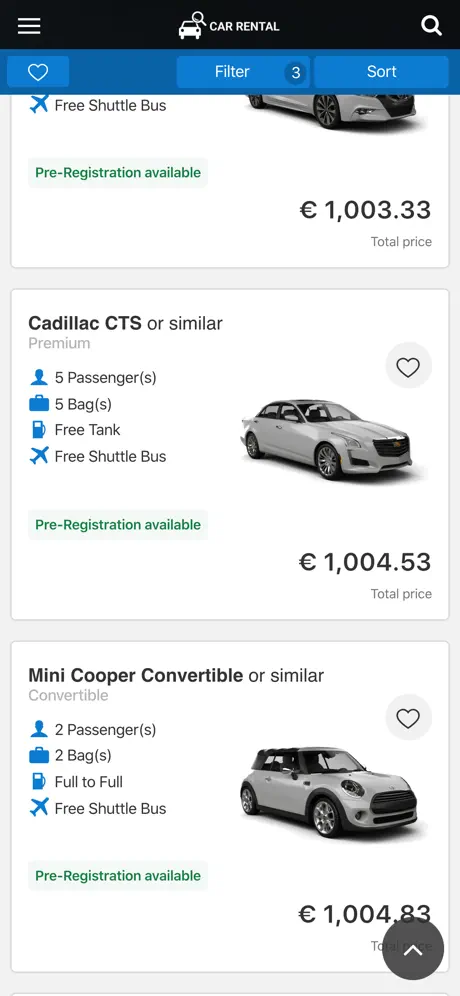
Task: Click the filter count badge showing 3
Action: pos(295,73)
